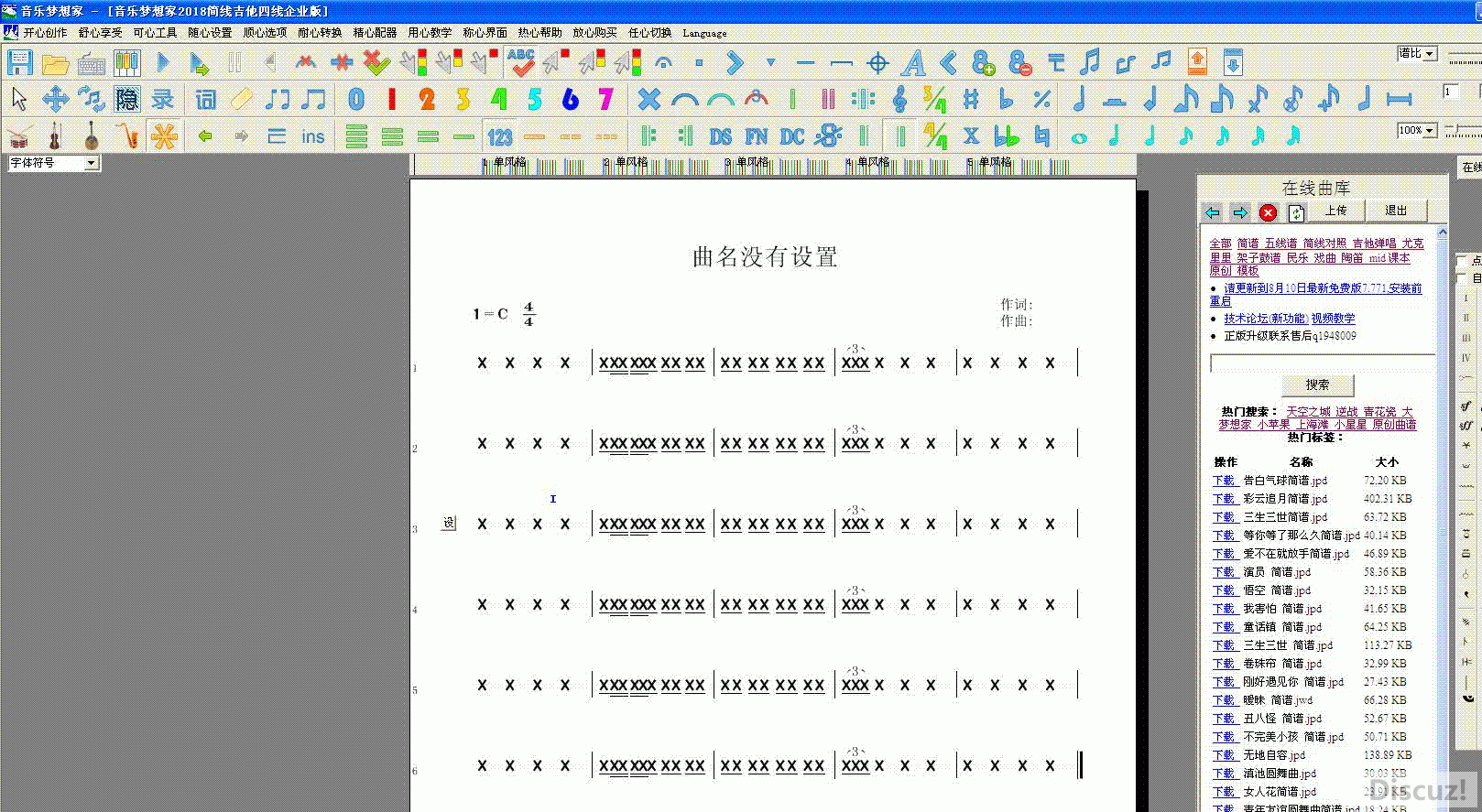Go back with the cyan left arrow
This screenshot has height=812, width=1482.
[x=1212, y=212]
